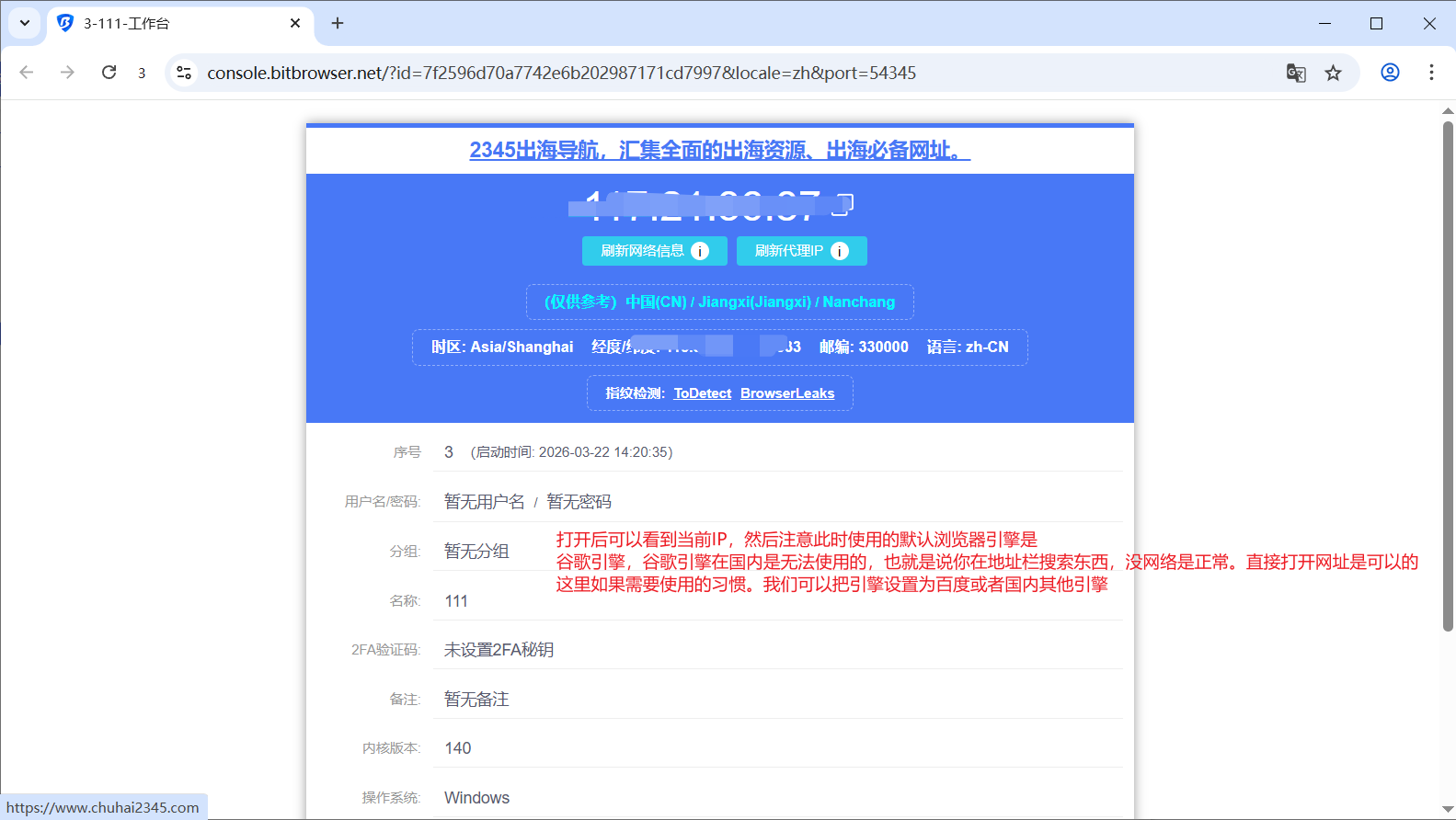1456x820 pixels.
Task: Click the 刷新代理IP button
Action: pyautogui.click(x=802, y=251)
